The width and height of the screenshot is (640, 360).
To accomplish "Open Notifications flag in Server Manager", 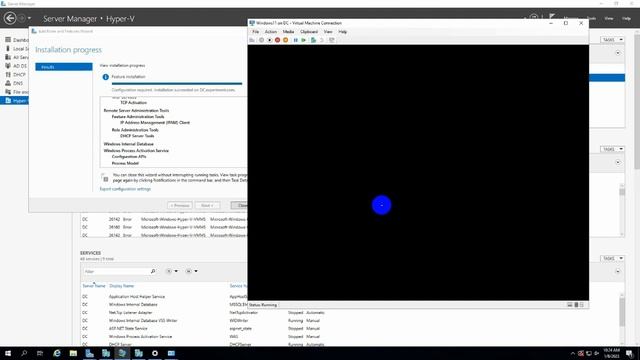I will tap(552, 17).
